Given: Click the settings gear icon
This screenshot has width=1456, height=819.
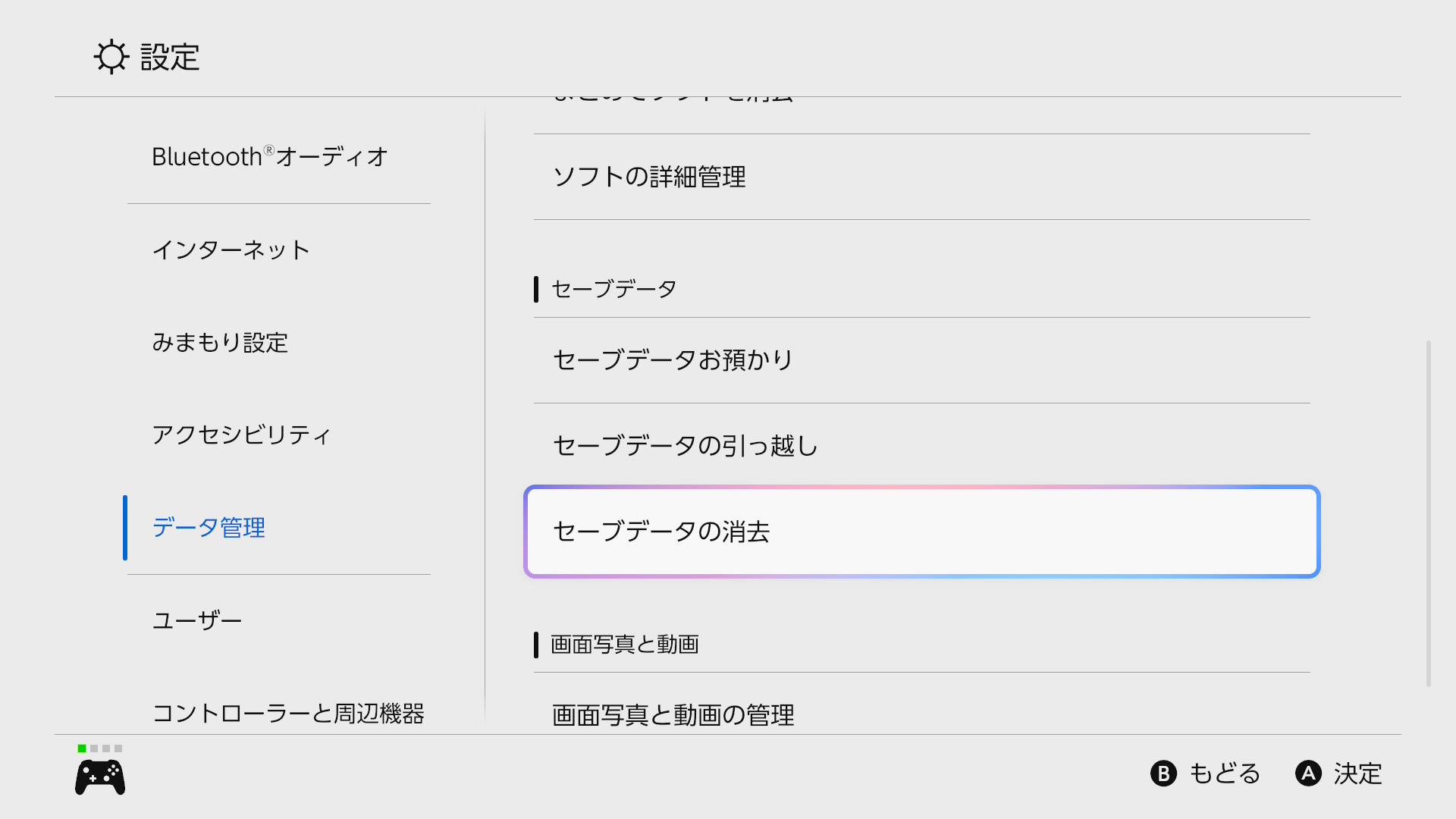Looking at the screenshot, I should pos(111,57).
